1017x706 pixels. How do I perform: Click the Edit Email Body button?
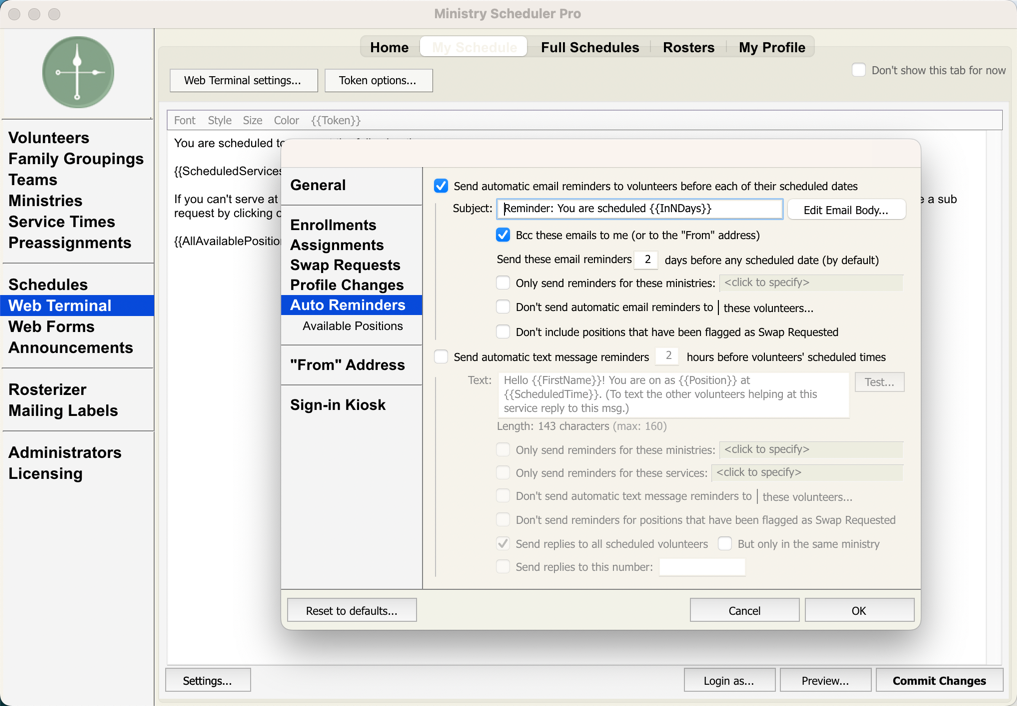(x=846, y=210)
